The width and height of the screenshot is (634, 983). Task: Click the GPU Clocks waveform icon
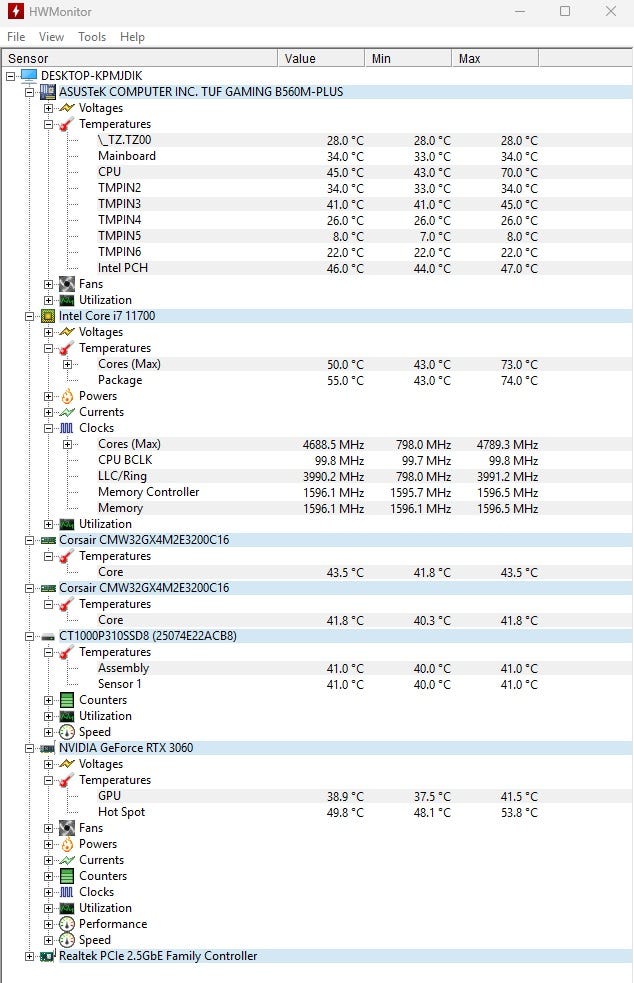pyautogui.click(x=67, y=892)
